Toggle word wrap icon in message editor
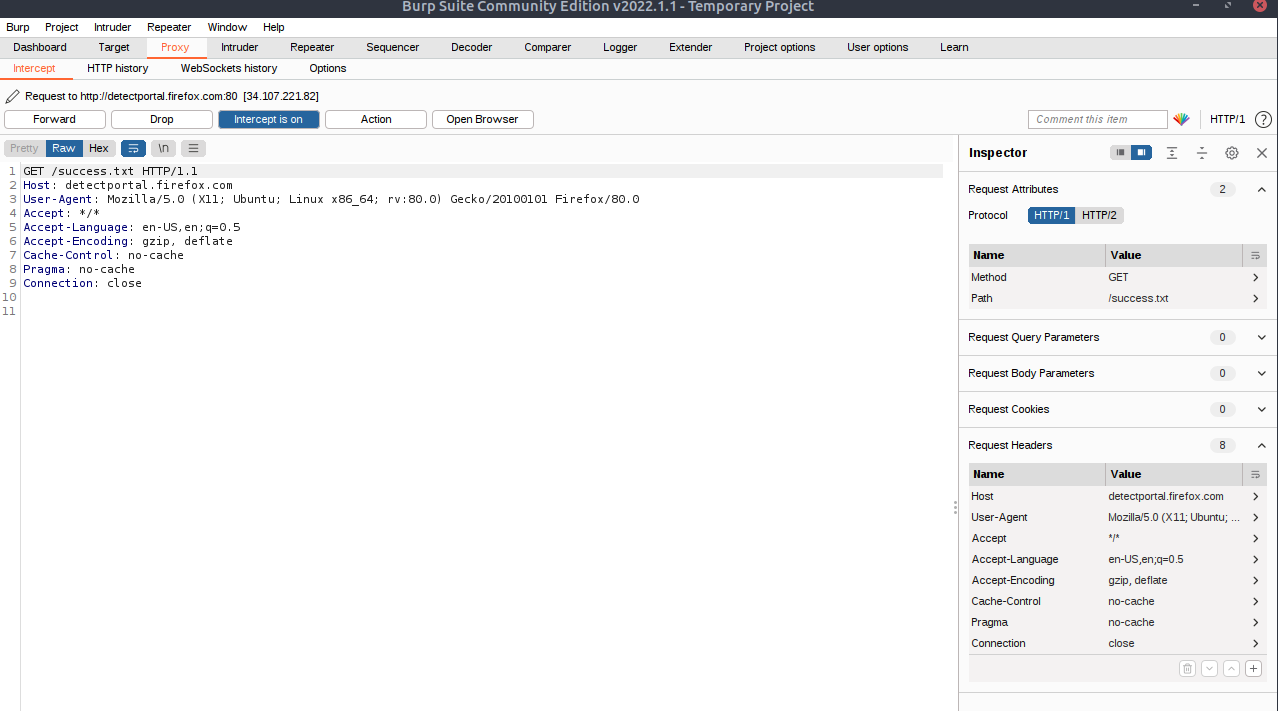Viewport: 1278px width, 711px height. [x=133, y=148]
